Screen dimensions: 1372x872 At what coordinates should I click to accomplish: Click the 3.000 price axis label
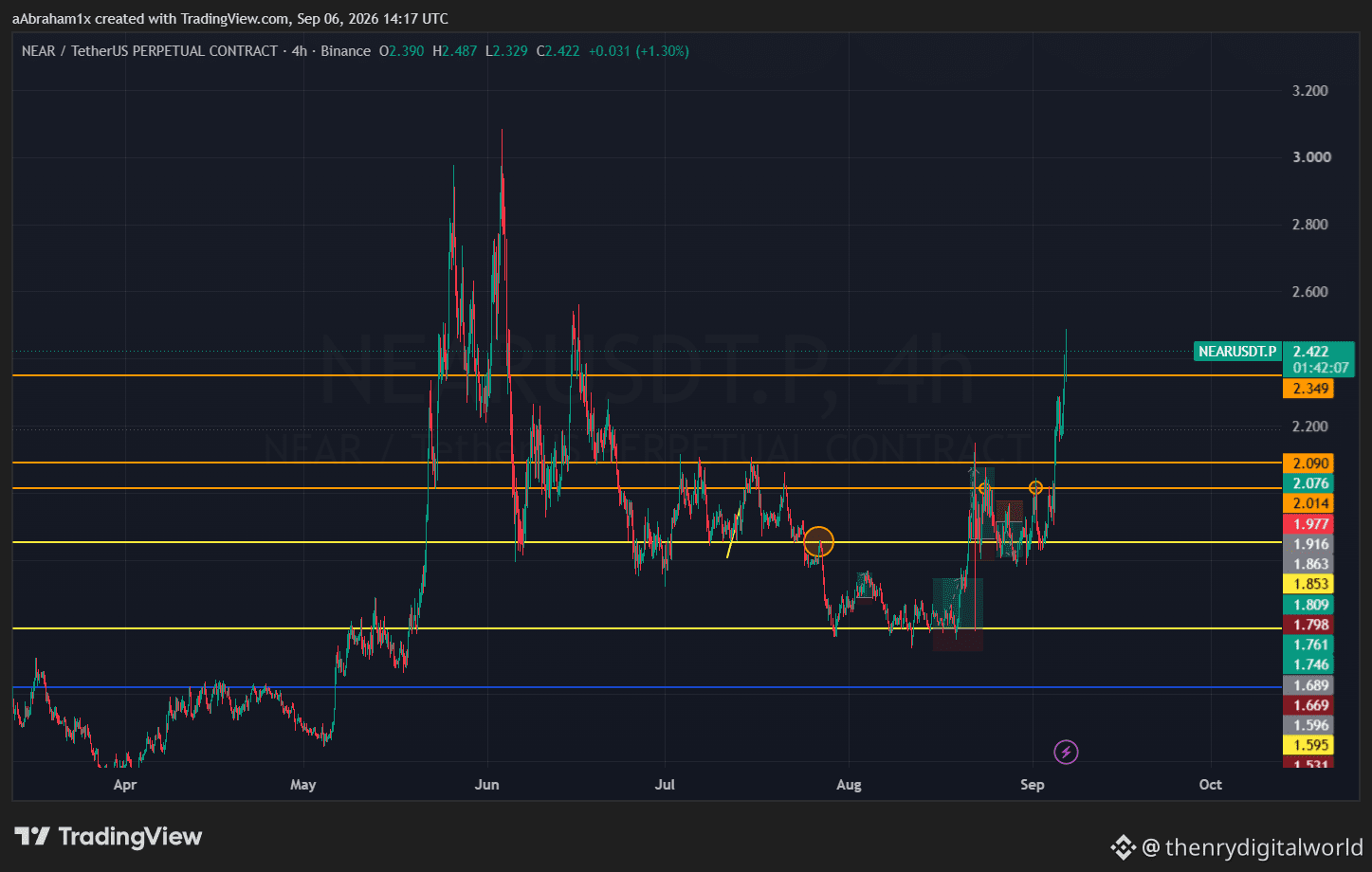click(1310, 157)
